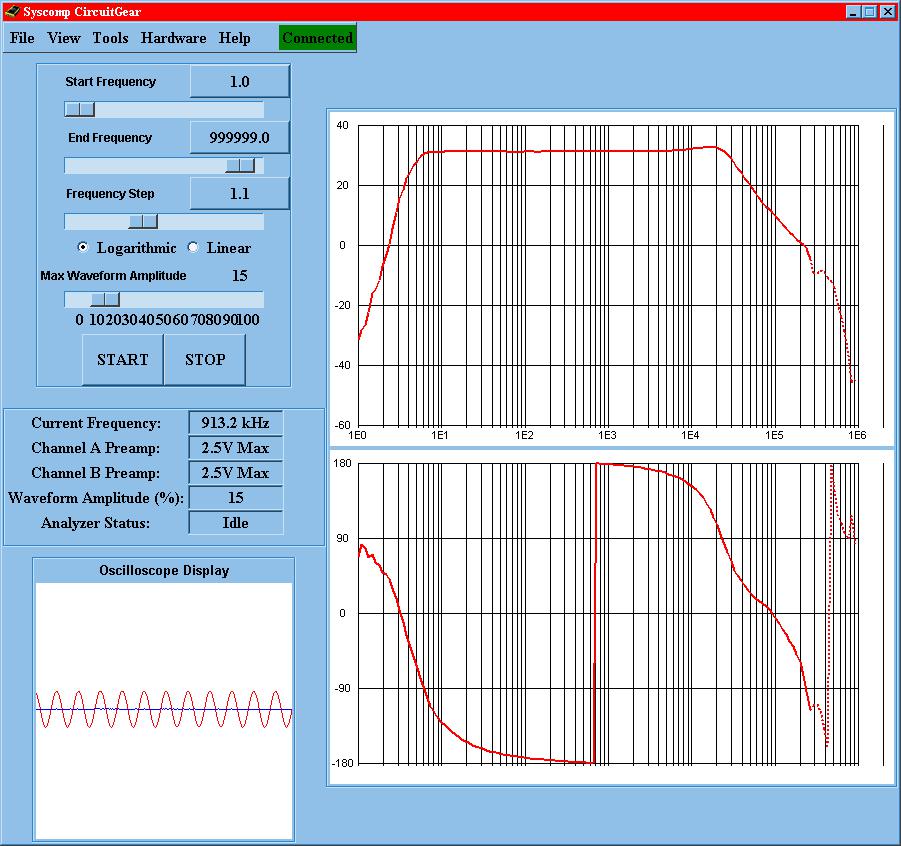
Task: Click the End Frequency slider handle
Action: point(240,165)
